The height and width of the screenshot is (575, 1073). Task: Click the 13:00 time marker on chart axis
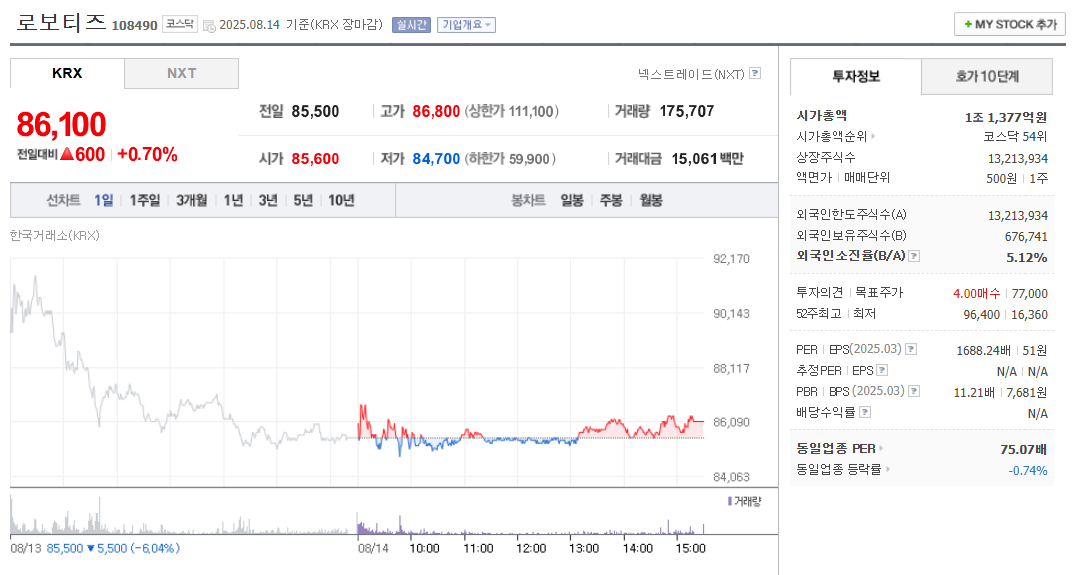click(584, 549)
